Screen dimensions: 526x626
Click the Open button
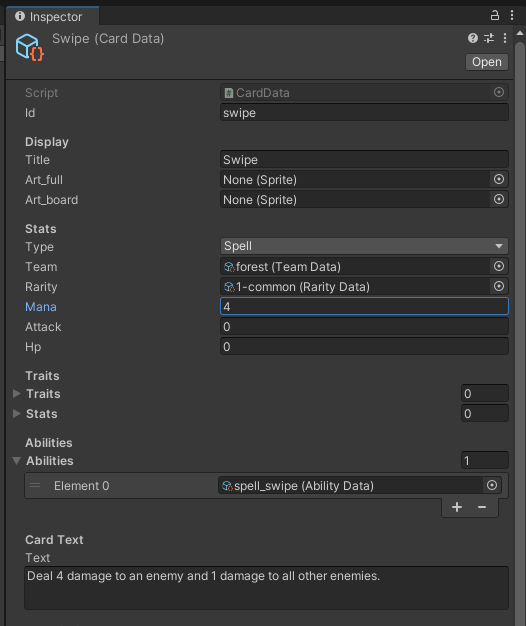(x=486, y=62)
